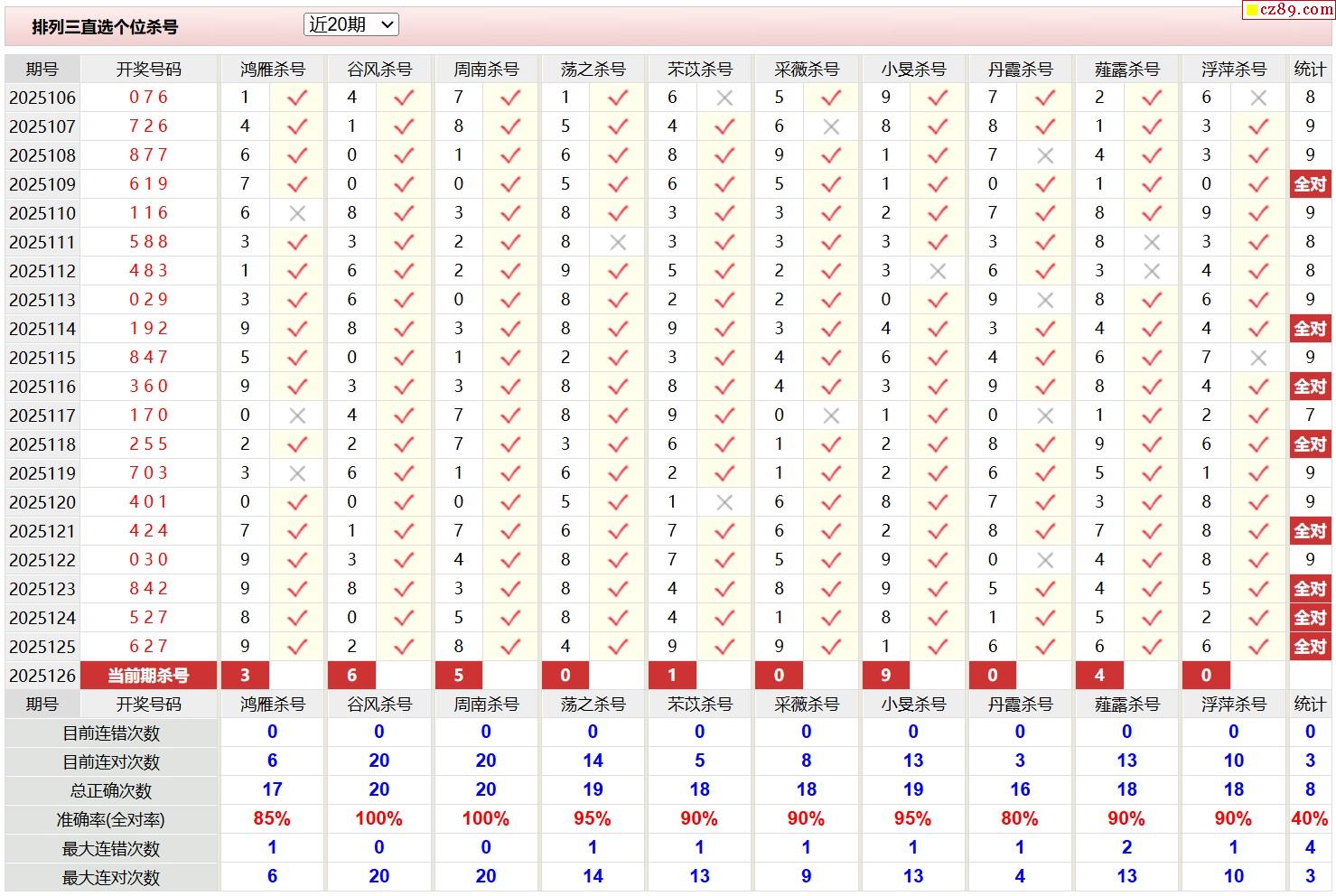Click the top 芣苡杀号 column header

699,70
